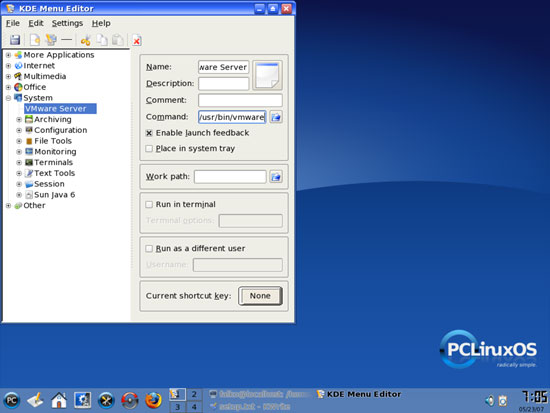This screenshot has height=413, width=550.
Task: Click the alarm clock tray icon
Action: [x=503, y=400]
